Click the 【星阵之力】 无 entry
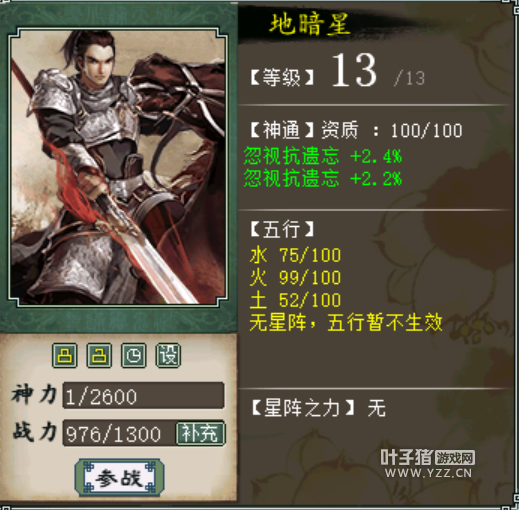The image size is (519, 510). coord(318,408)
